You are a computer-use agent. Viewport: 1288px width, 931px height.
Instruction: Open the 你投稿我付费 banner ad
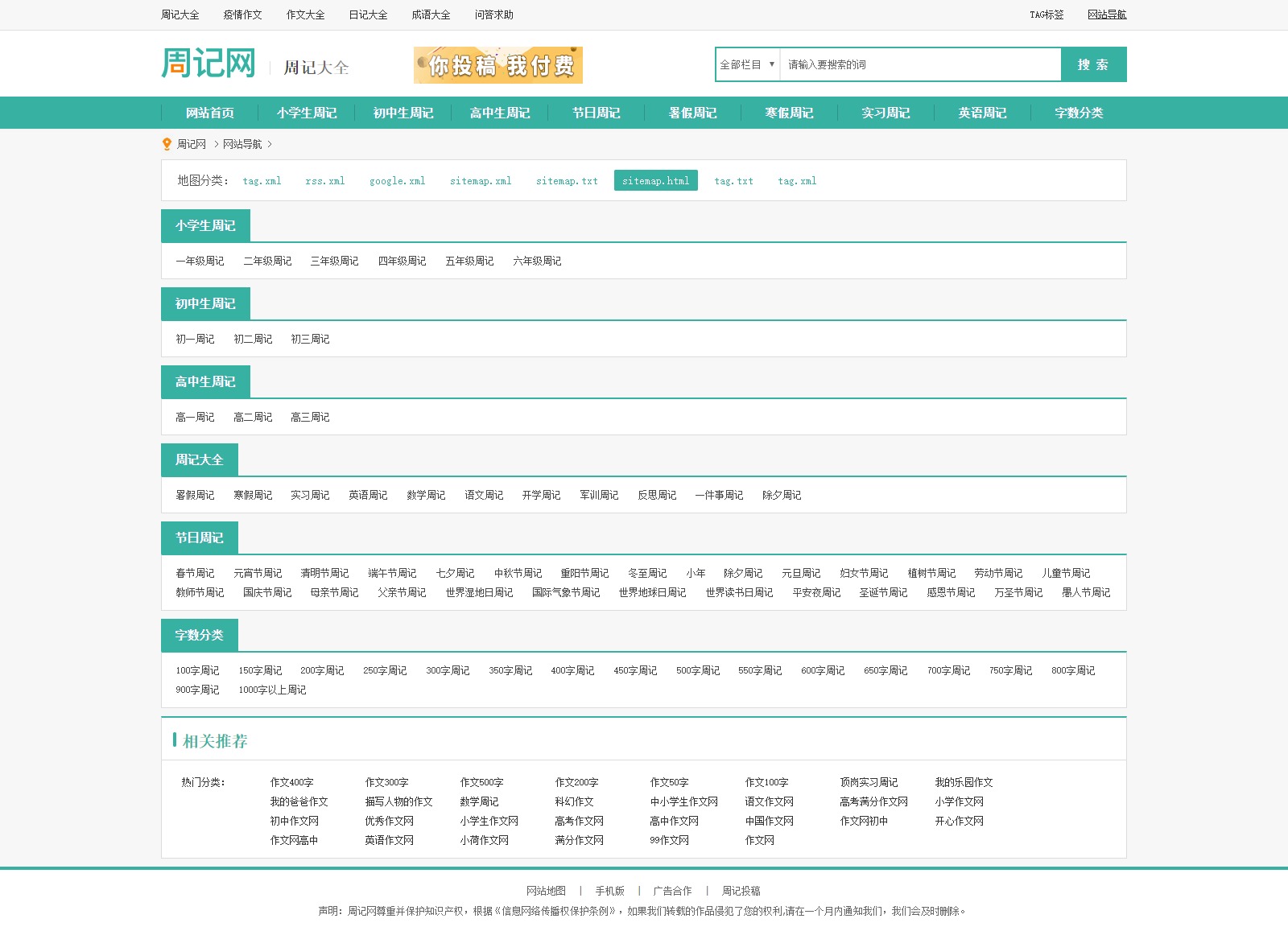click(x=497, y=65)
